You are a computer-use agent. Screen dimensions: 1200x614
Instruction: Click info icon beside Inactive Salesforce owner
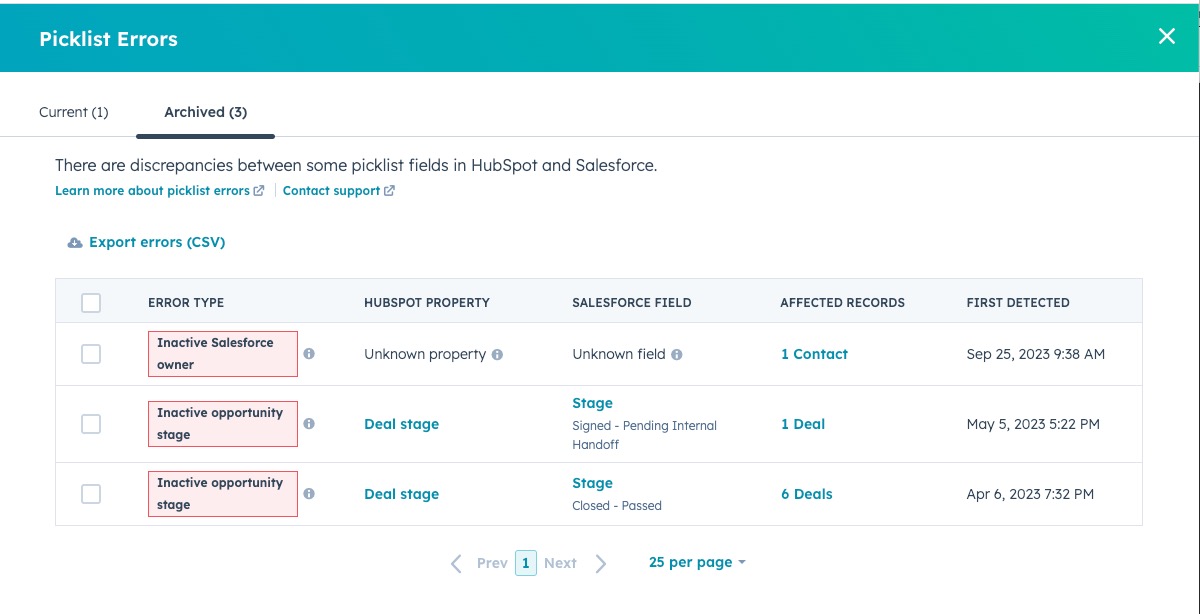click(309, 354)
